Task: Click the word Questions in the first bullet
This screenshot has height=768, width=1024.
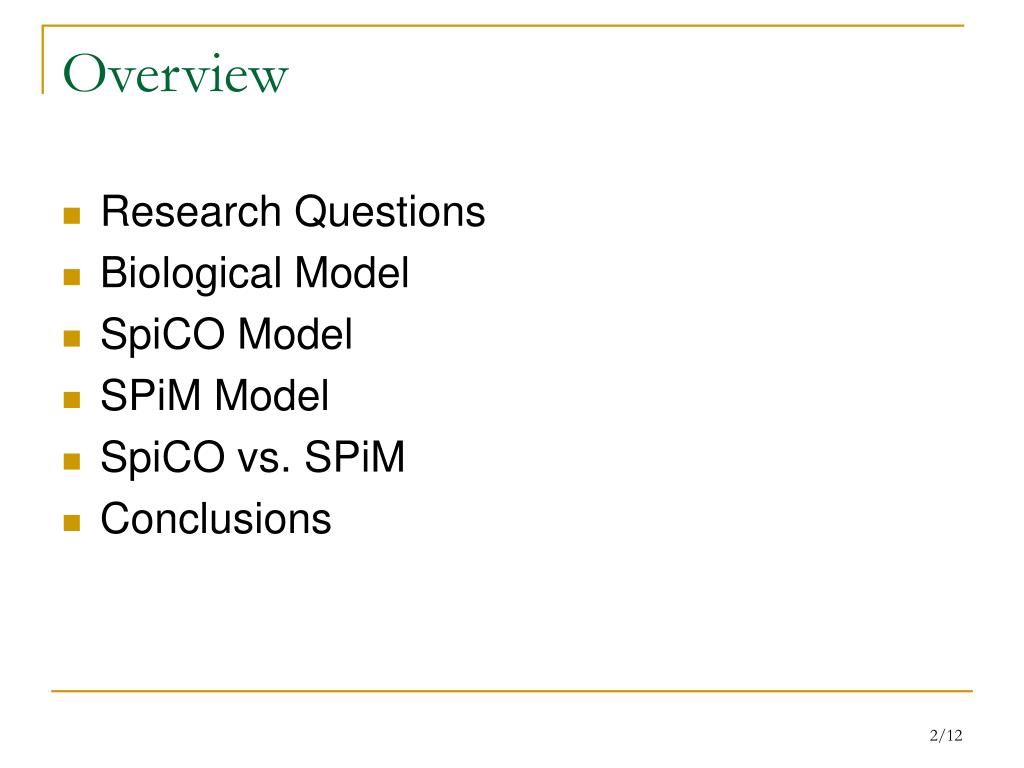Action: (x=390, y=212)
